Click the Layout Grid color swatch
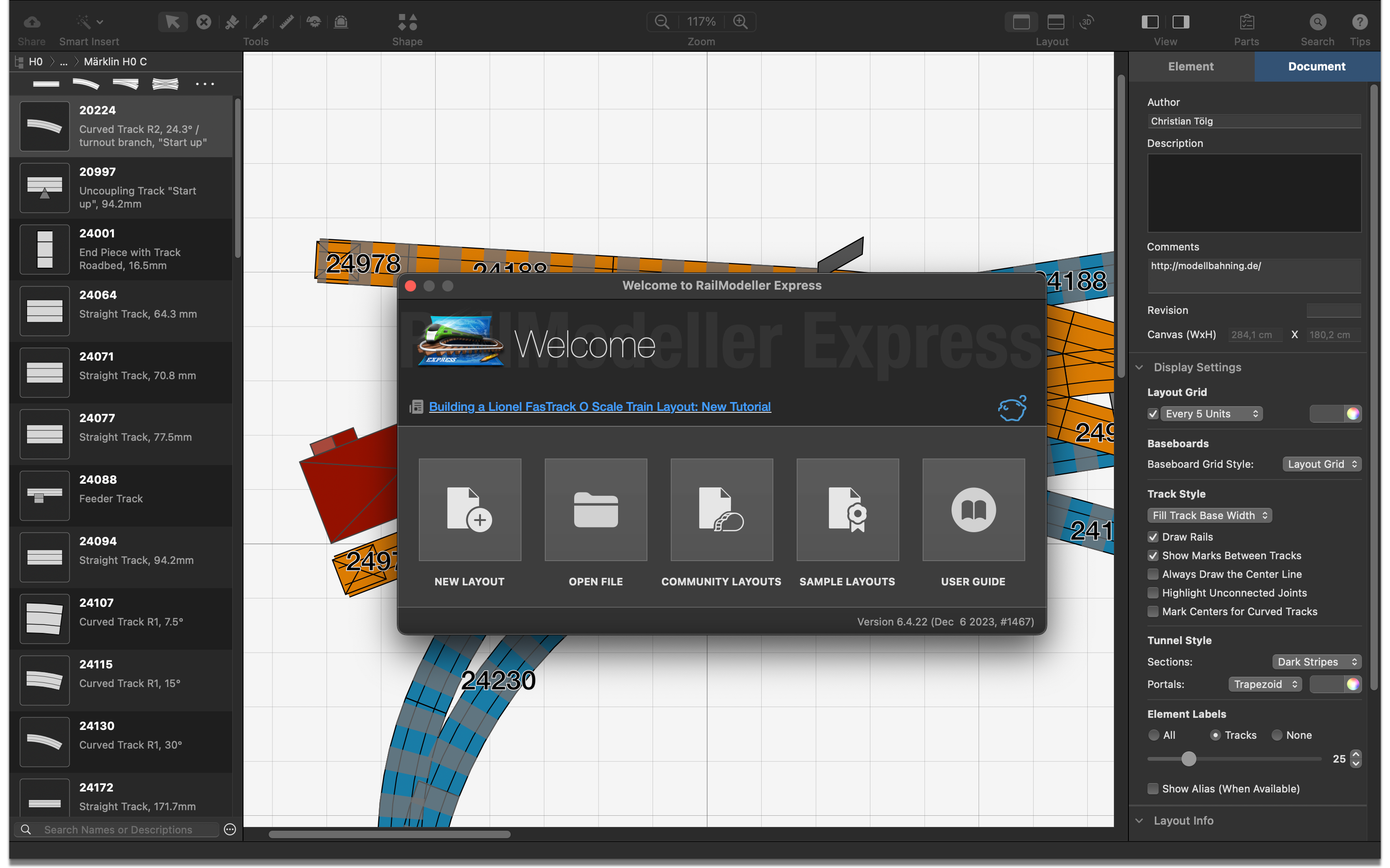This screenshot has width=1390, height=868. click(1335, 413)
